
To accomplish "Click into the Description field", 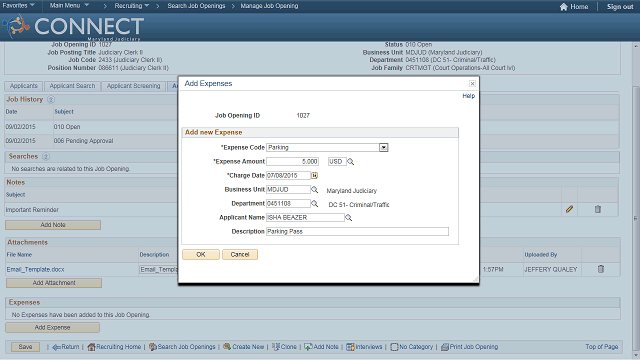I will (x=357, y=231).
